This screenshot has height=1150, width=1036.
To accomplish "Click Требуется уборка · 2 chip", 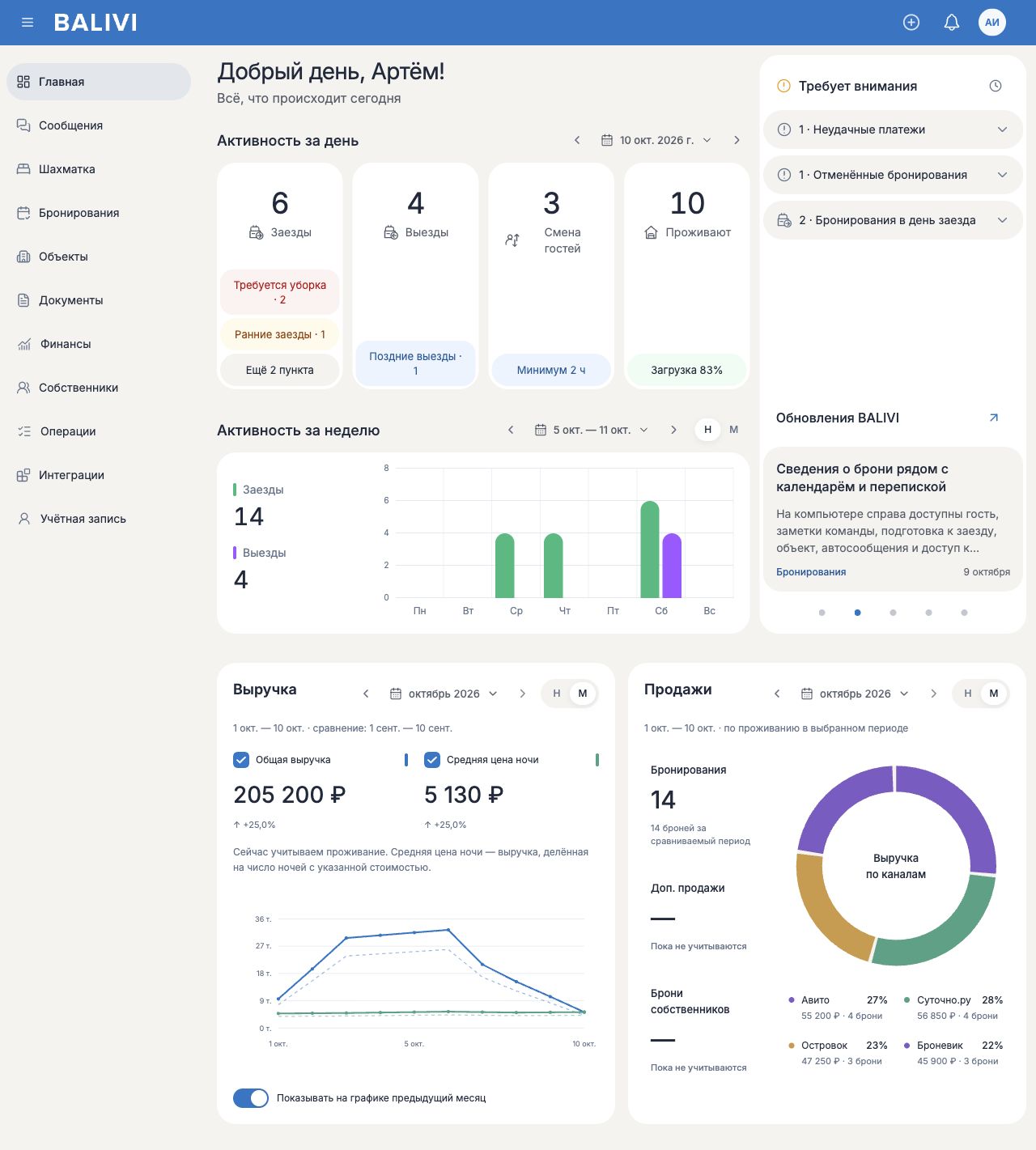I will click(x=280, y=292).
